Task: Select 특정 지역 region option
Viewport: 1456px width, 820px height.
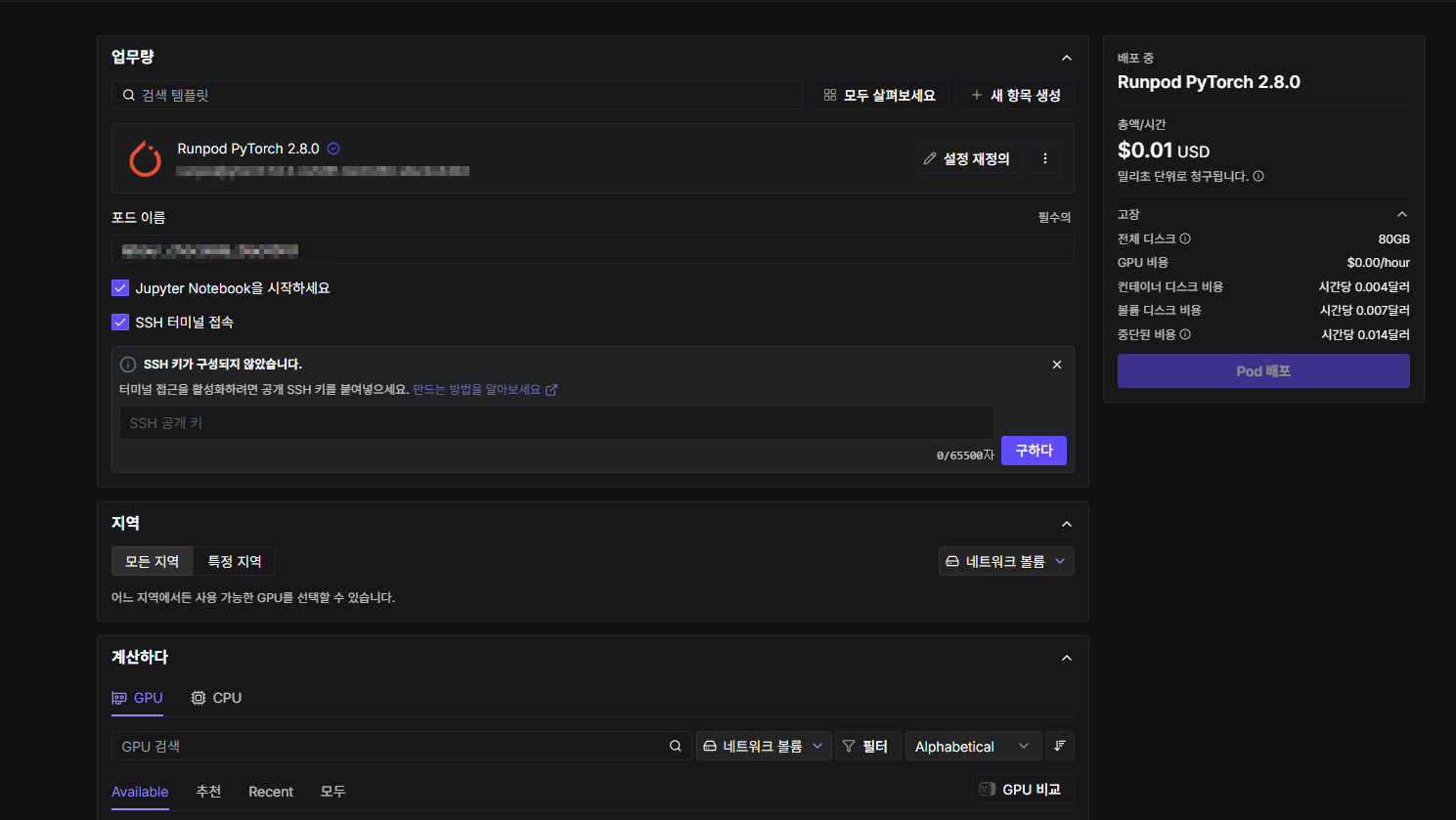Action: pyautogui.click(x=235, y=561)
